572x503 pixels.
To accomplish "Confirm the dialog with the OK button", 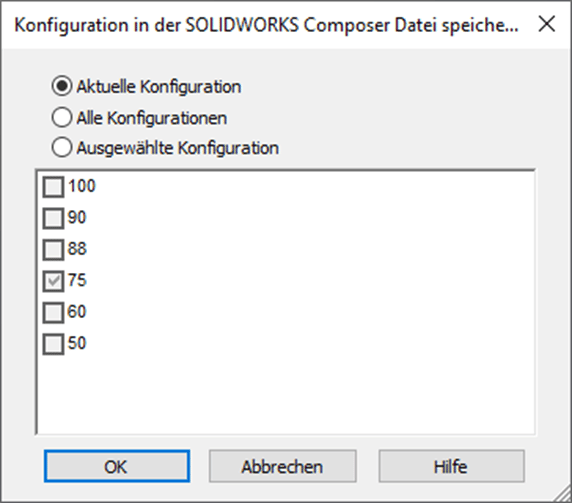I will tap(117, 466).
